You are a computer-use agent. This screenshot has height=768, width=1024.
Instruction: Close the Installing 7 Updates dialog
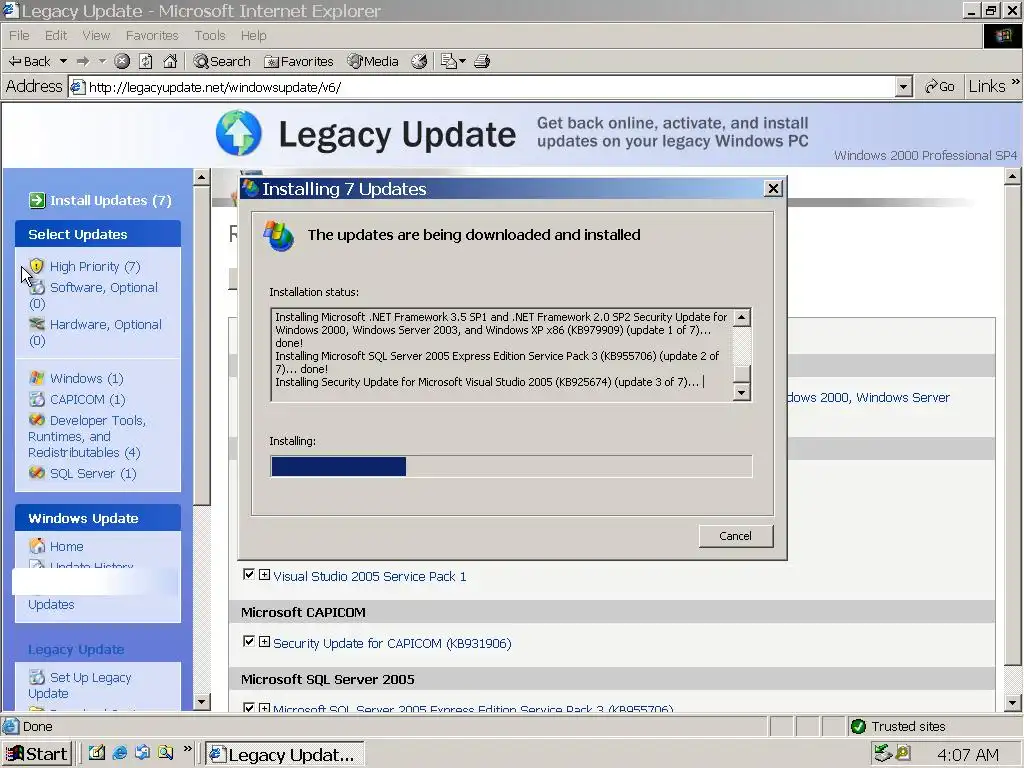pyautogui.click(x=773, y=189)
